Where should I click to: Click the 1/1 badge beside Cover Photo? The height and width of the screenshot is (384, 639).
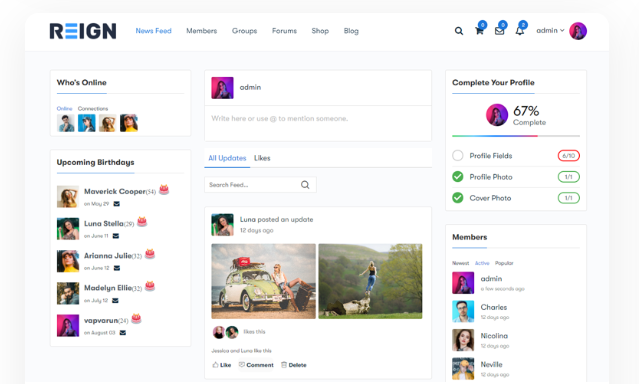click(568, 198)
